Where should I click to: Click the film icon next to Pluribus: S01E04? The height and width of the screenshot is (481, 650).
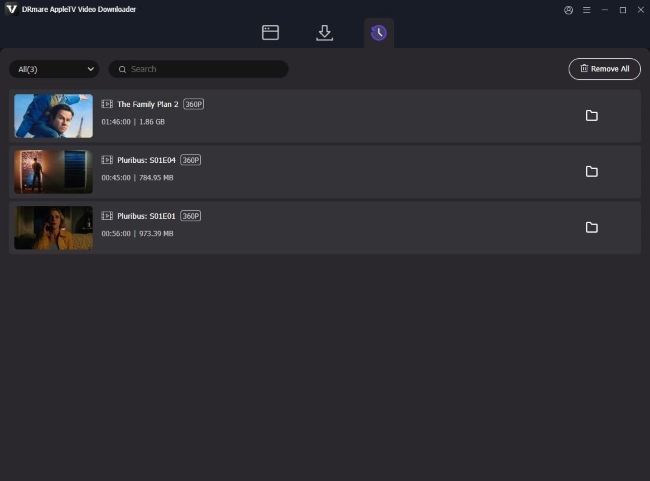click(x=107, y=160)
